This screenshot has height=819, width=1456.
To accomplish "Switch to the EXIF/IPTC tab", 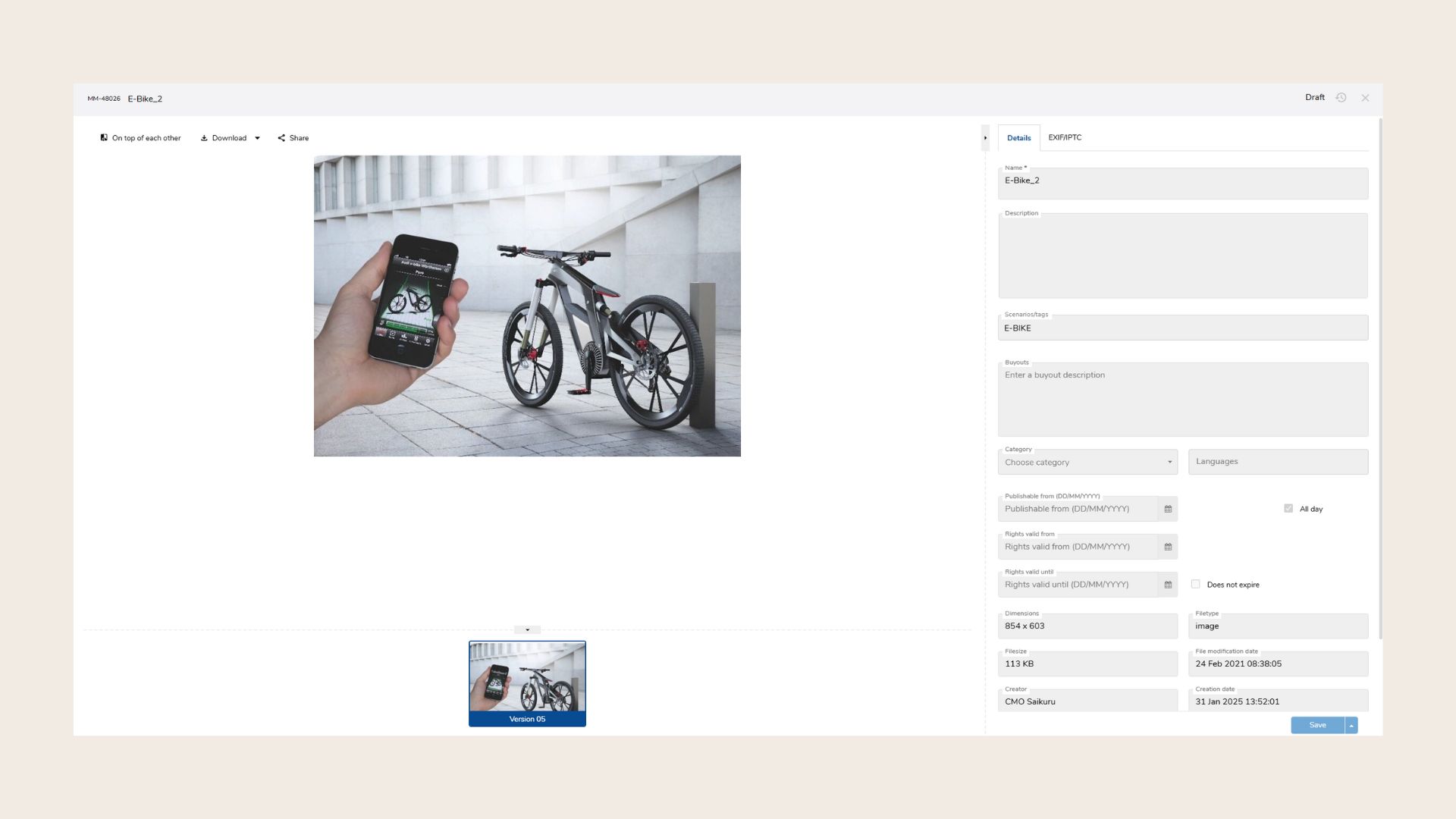I will pos(1065,137).
